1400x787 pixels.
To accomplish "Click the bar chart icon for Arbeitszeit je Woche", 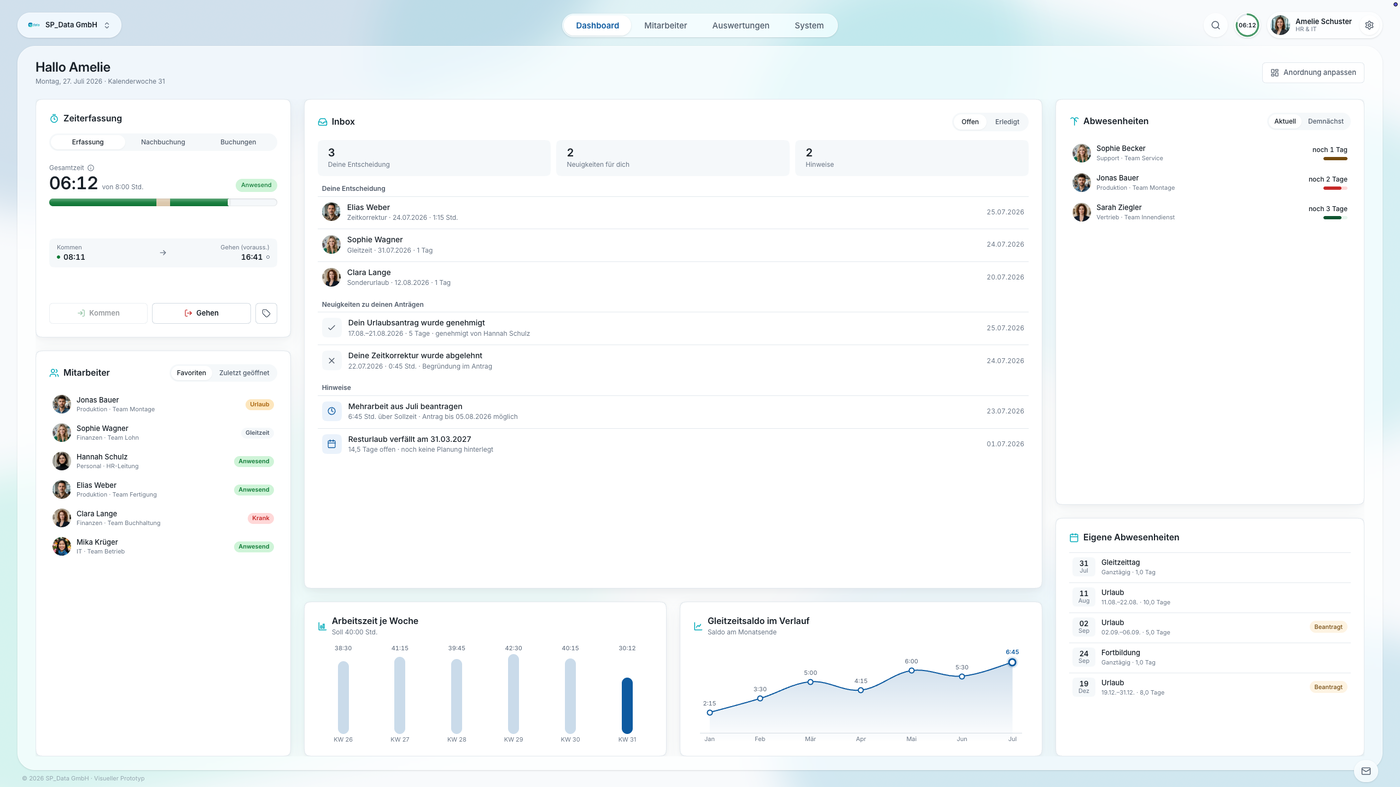I will [322, 626].
